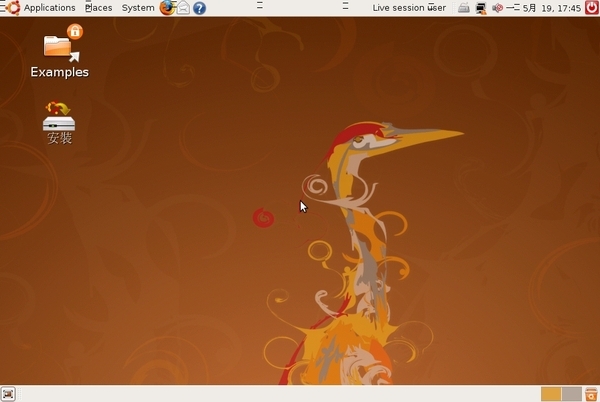Switch to the second gray workspace
The height and width of the screenshot is (402, 600).
pyautogui.click(x=572, y=394)
